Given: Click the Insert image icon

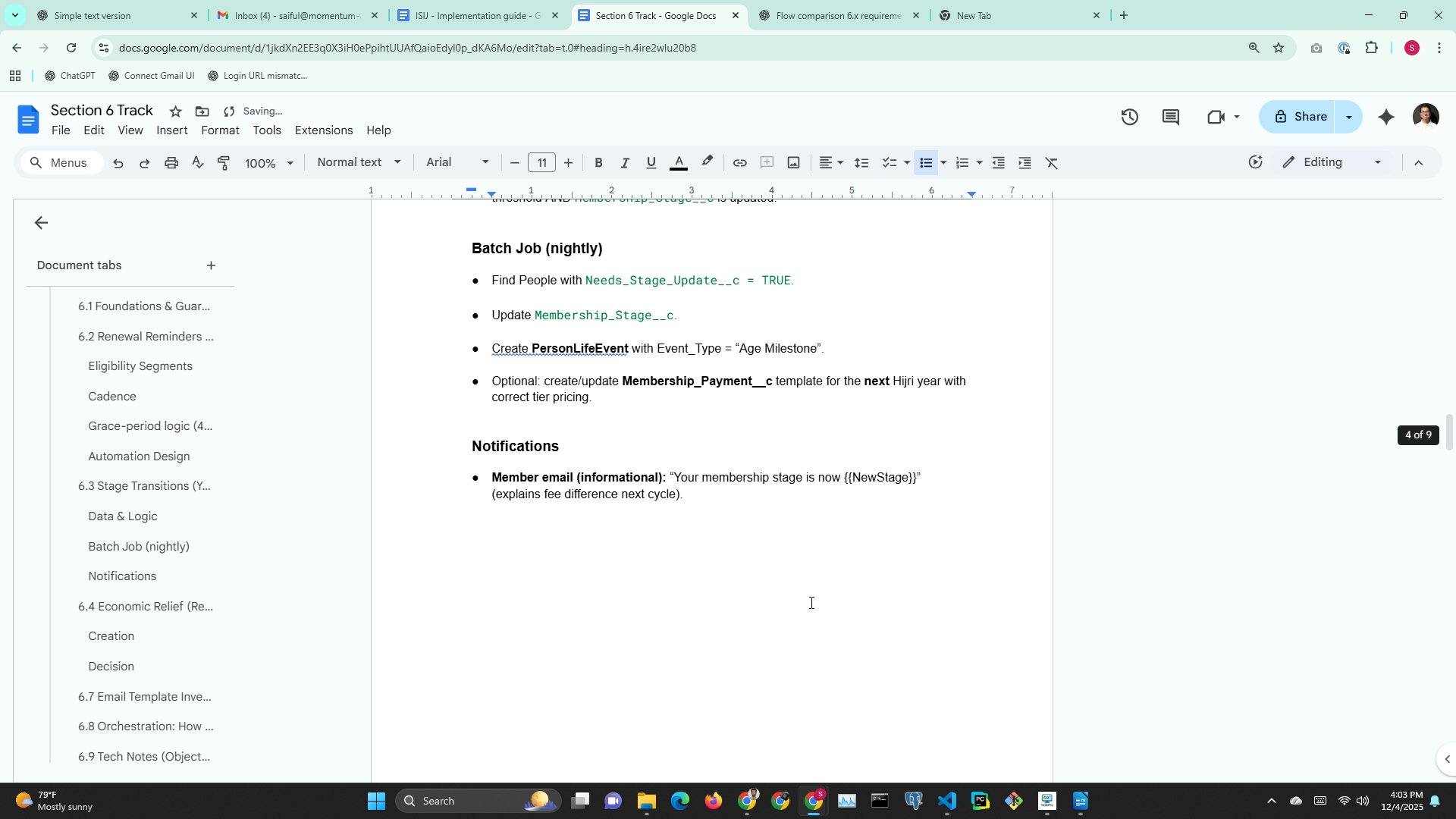Looking at the screenshot, I should tap(793, 163).
